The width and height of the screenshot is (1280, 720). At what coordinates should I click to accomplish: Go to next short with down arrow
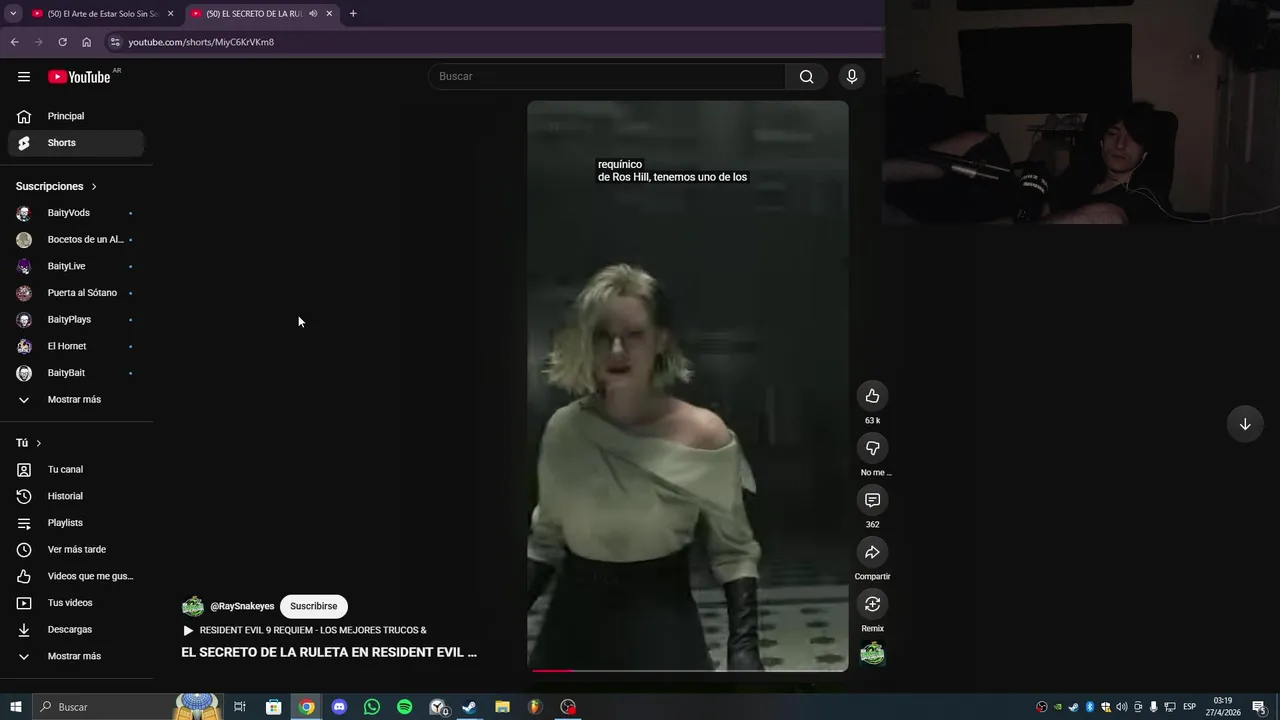coord(1245,424)
